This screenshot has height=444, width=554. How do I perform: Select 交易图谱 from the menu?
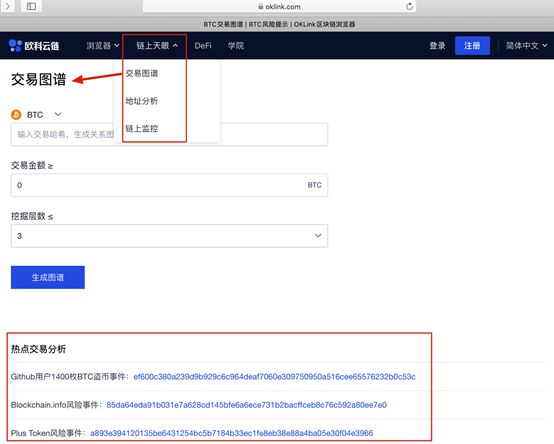click(x=142, y=73)
